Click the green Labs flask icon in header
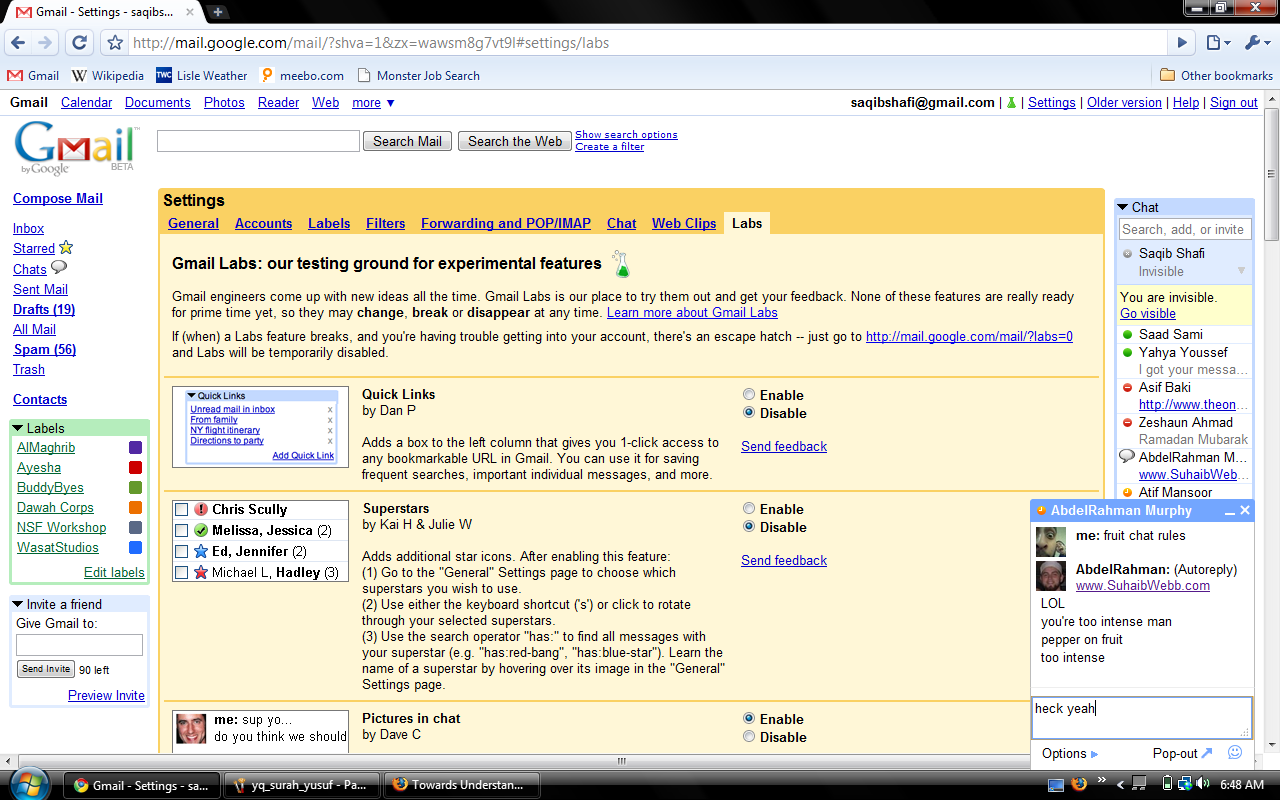Image resolution: width=1280 pixels, height=800 pixels. pyautogui.click(x=1011, y=102)
